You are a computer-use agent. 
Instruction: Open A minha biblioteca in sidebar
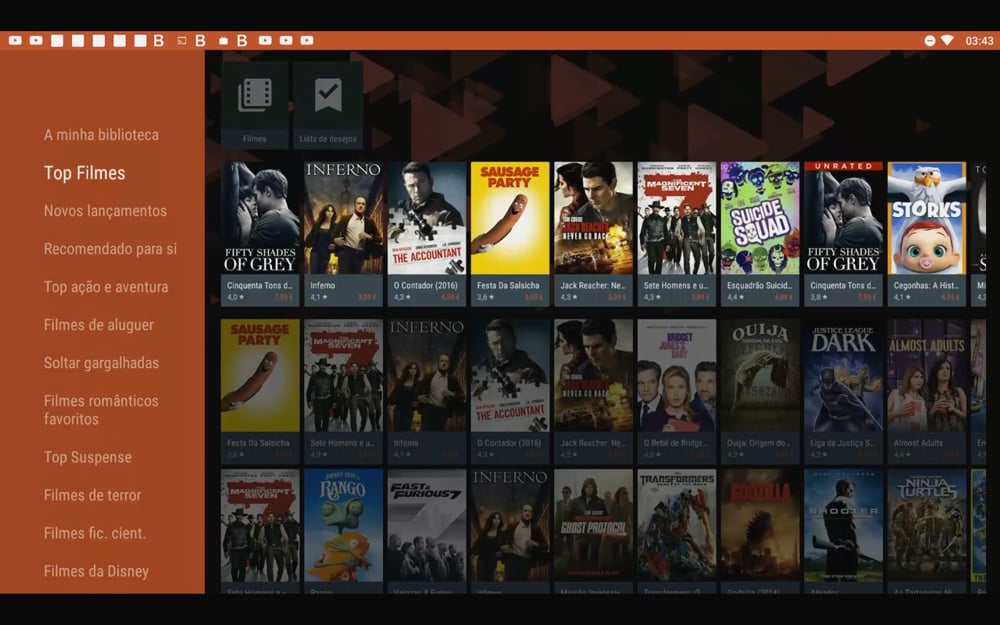pyautogui.click(x=101, y=135)
